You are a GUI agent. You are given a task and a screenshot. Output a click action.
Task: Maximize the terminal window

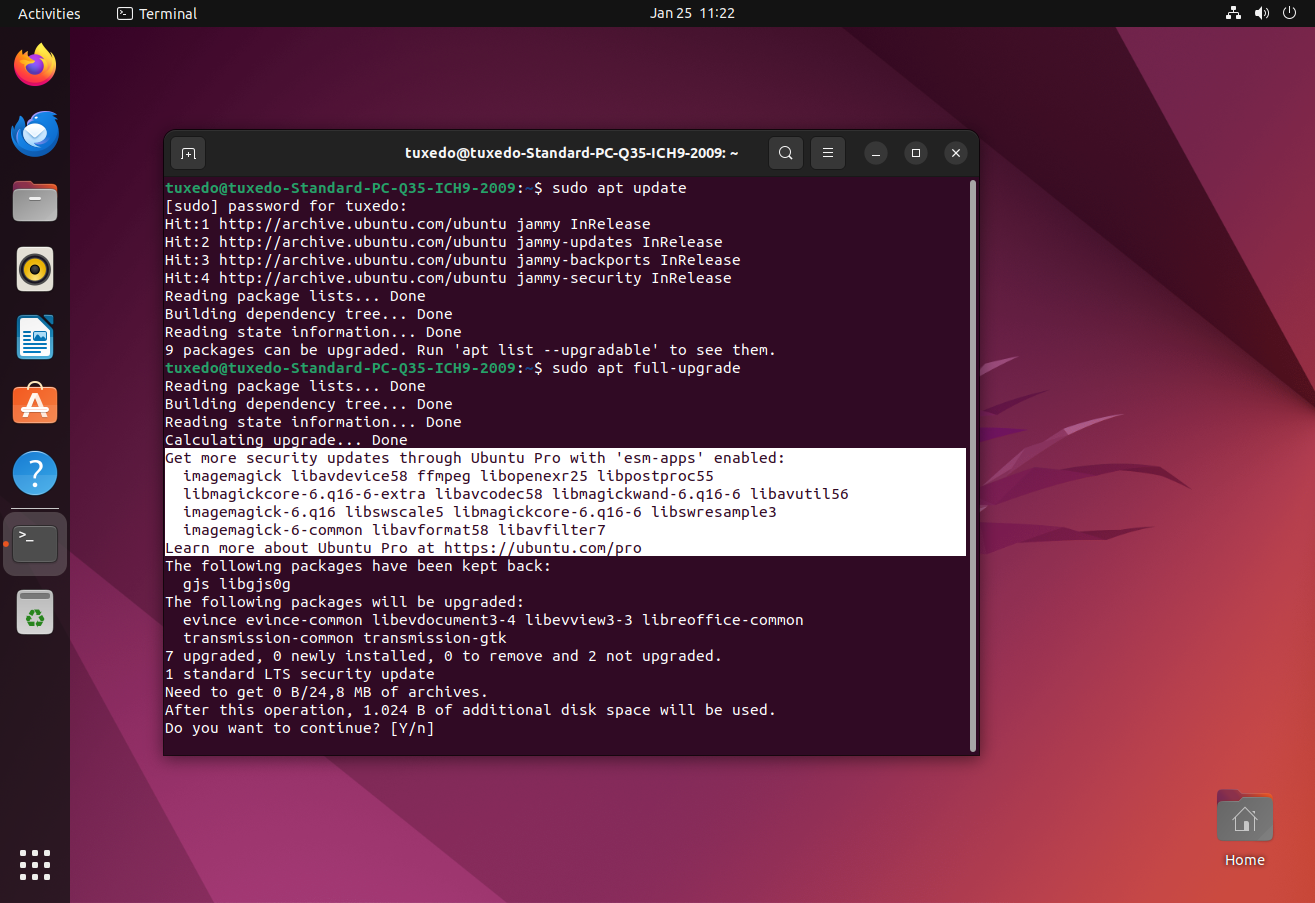915,153
